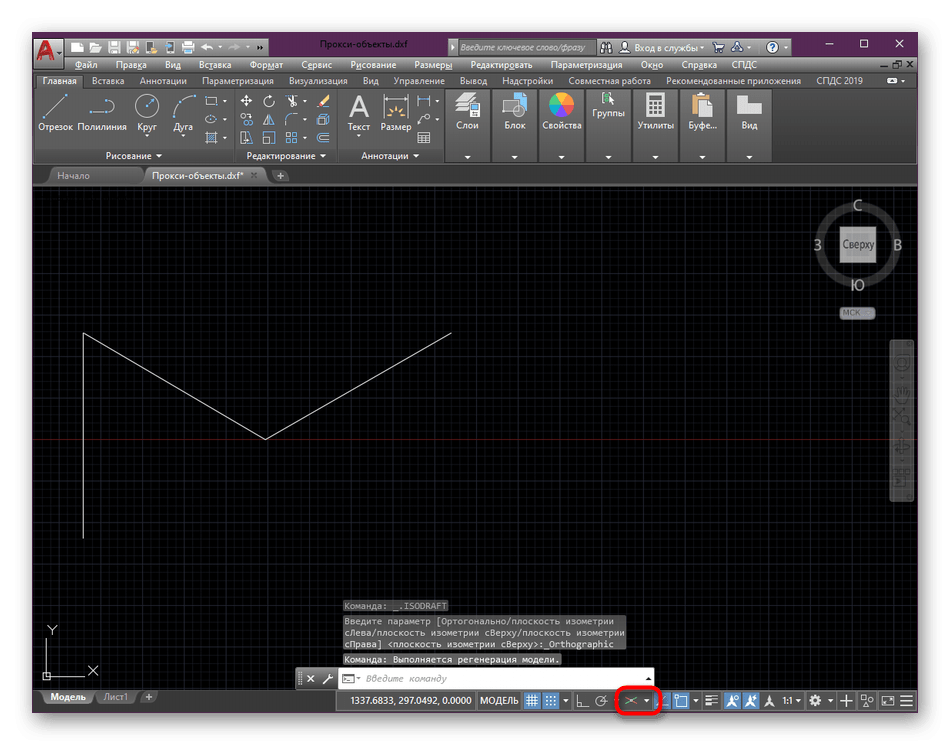Click the Explode tool icon
Screen dimensions: 950x745
tap(323, 119)
